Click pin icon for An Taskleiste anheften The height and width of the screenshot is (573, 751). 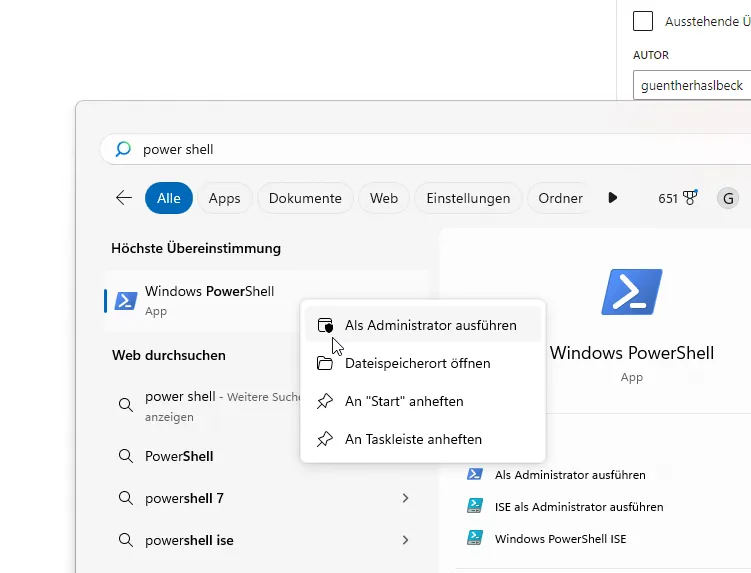[x=325, y=439]
